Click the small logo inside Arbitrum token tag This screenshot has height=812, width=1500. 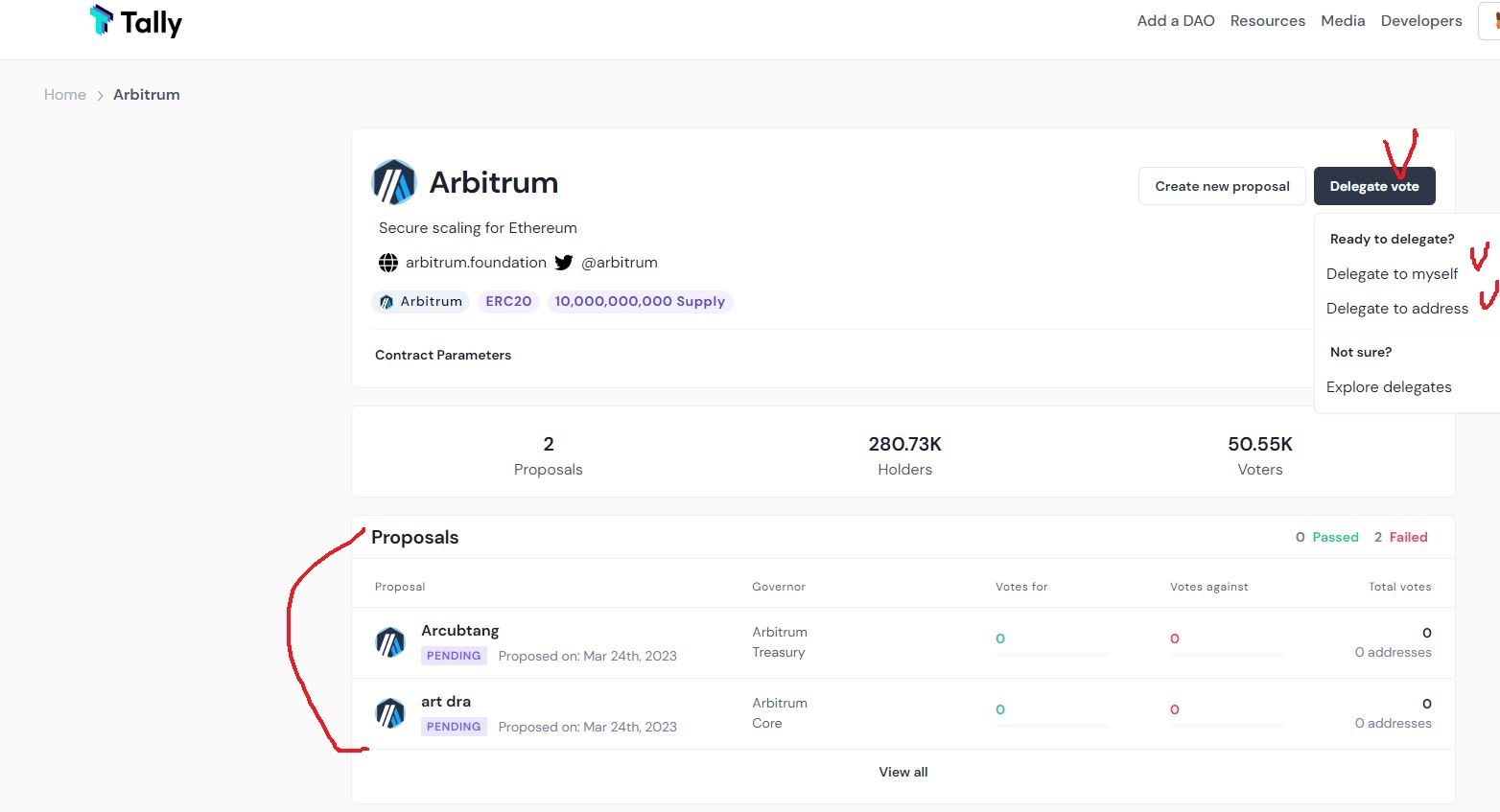(387, 302)
